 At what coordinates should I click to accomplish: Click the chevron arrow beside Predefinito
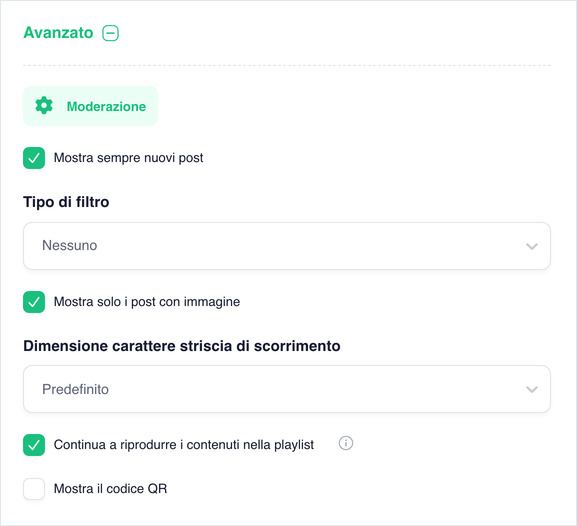coord(532,389)
